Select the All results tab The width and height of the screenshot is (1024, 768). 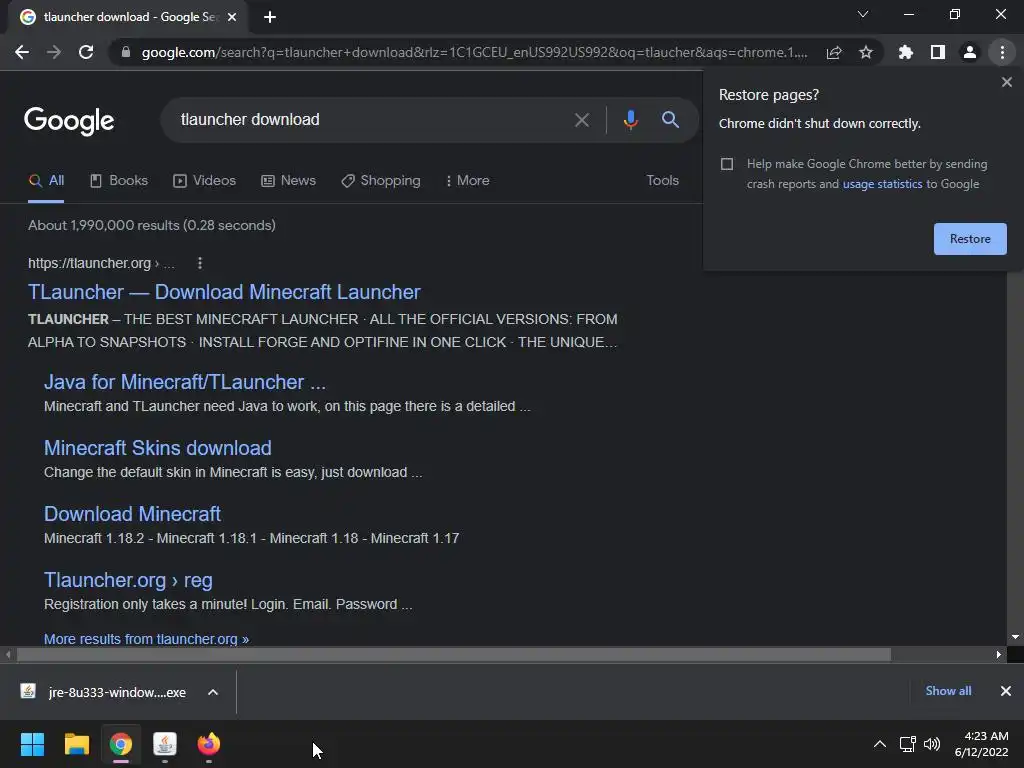(46, 181)
